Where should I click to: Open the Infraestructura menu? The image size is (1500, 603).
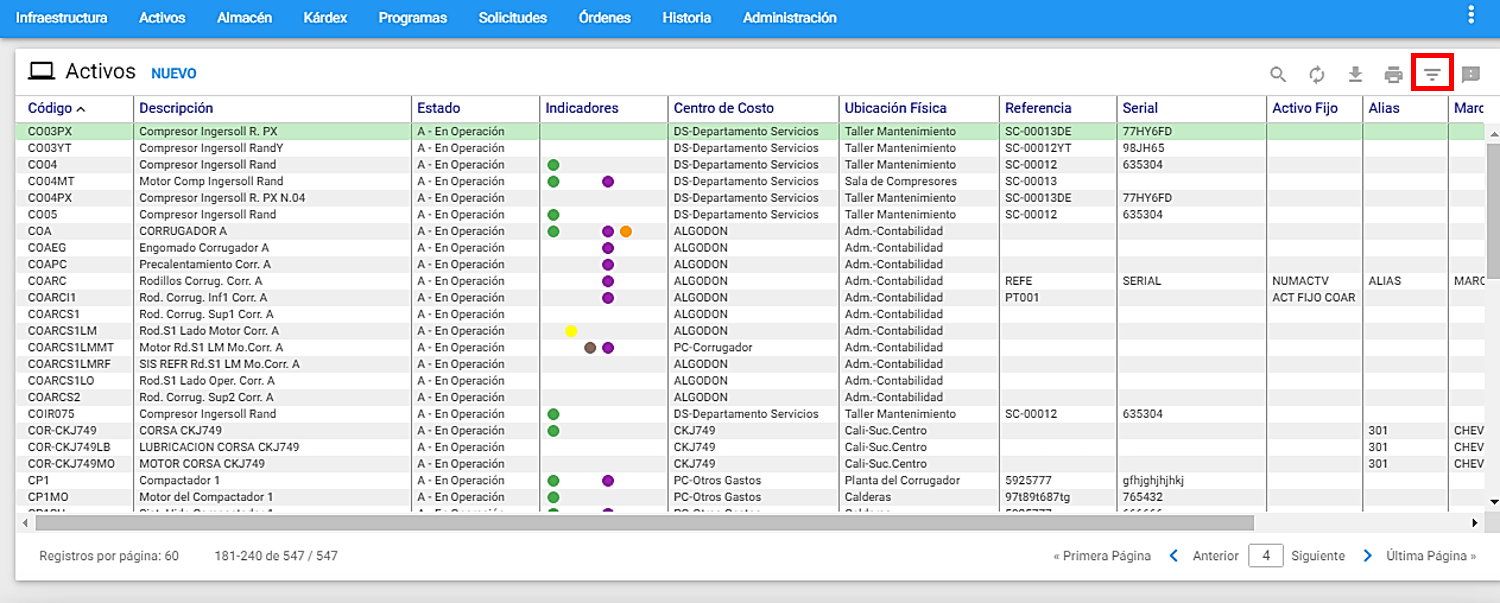tap(61, 18)
